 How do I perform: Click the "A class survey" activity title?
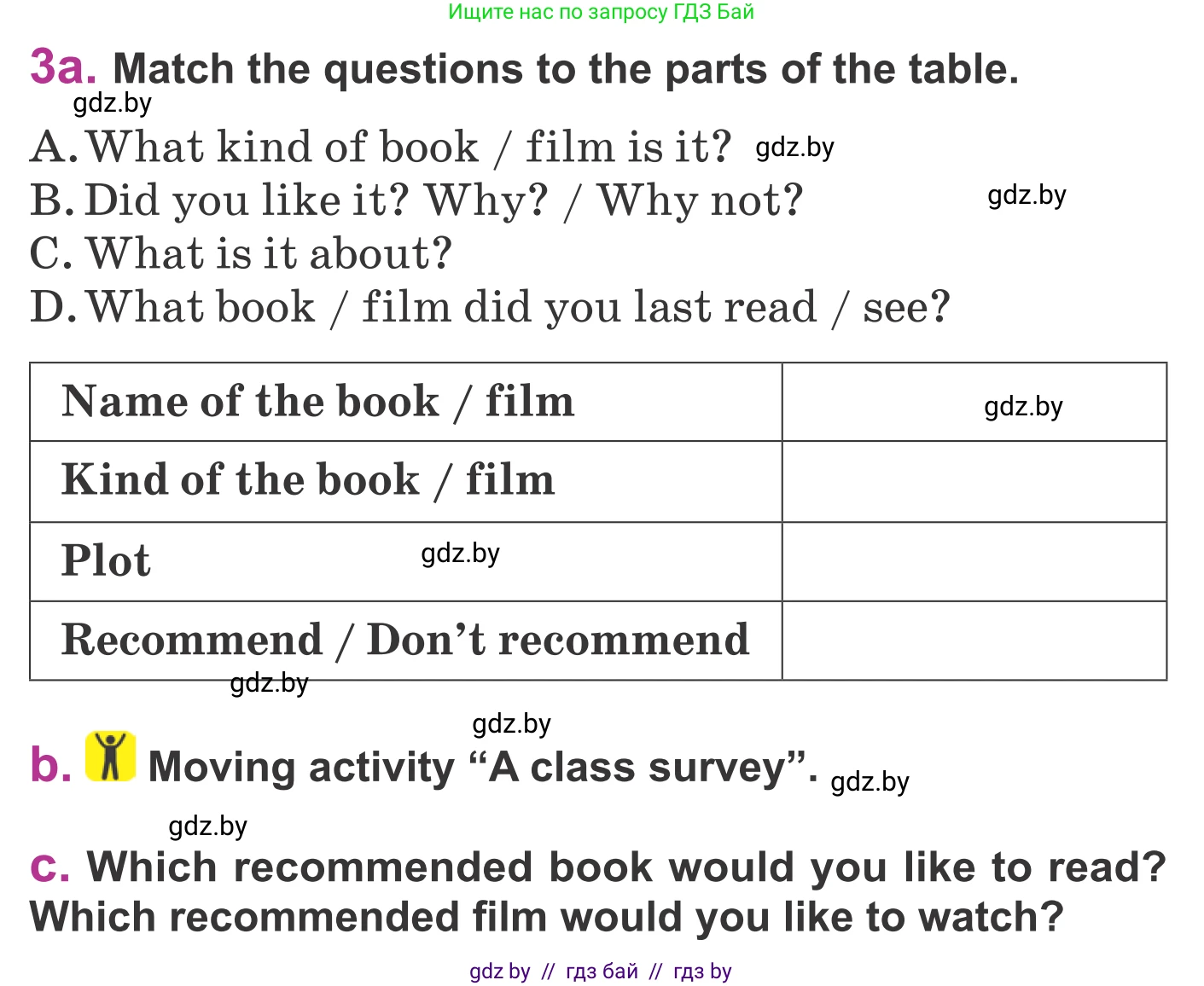tap(483, 767)
